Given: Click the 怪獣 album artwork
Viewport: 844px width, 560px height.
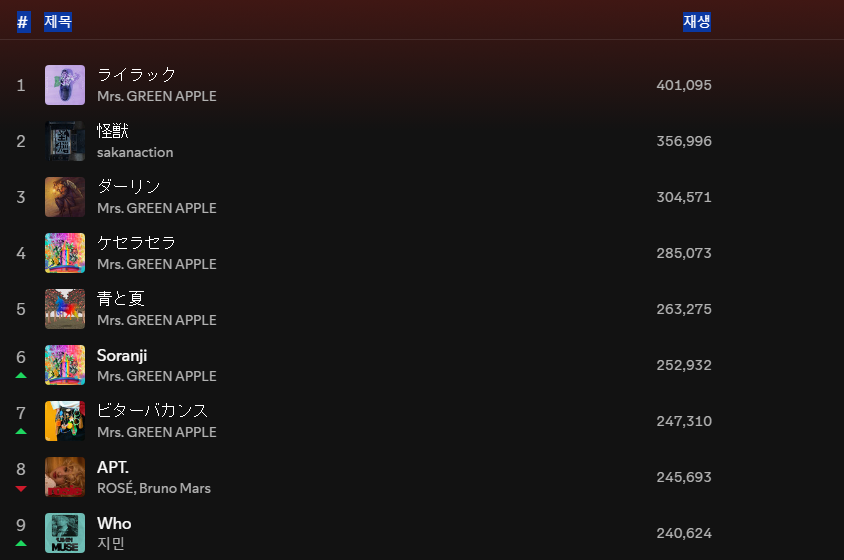Looking at the screenshot, I should (65, 141).
